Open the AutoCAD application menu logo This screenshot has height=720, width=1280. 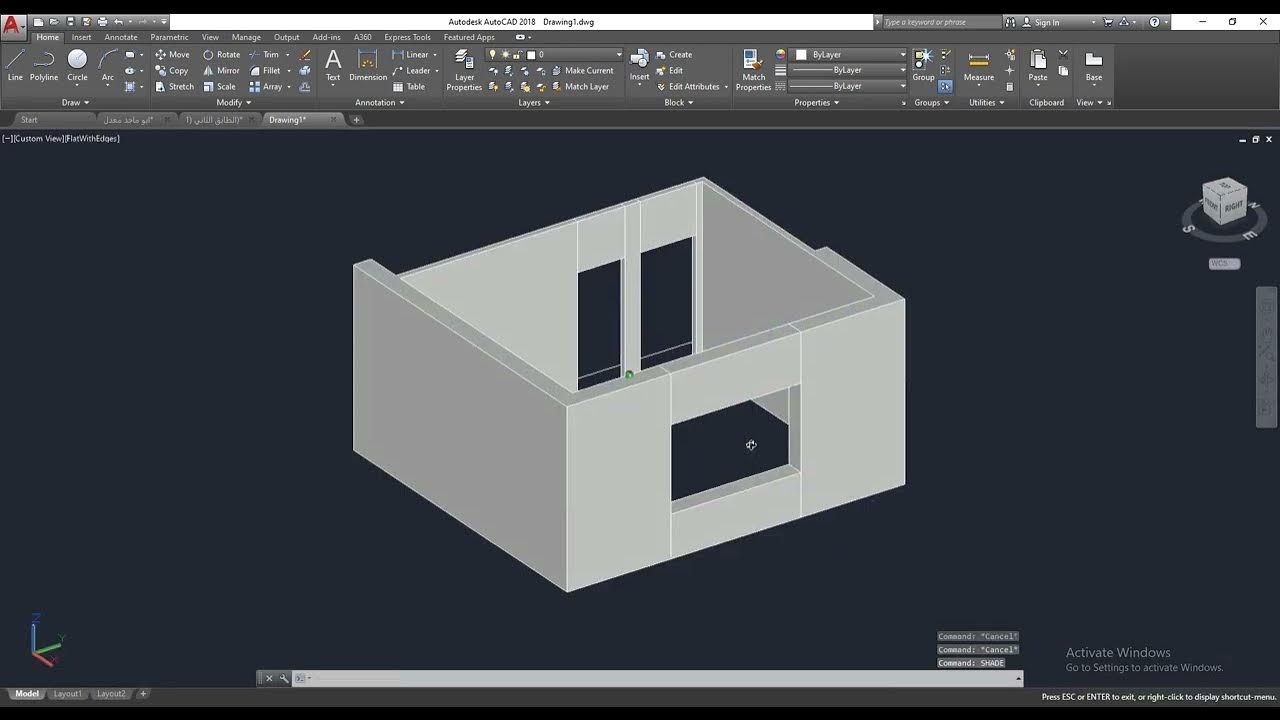(x=12, y=25)
